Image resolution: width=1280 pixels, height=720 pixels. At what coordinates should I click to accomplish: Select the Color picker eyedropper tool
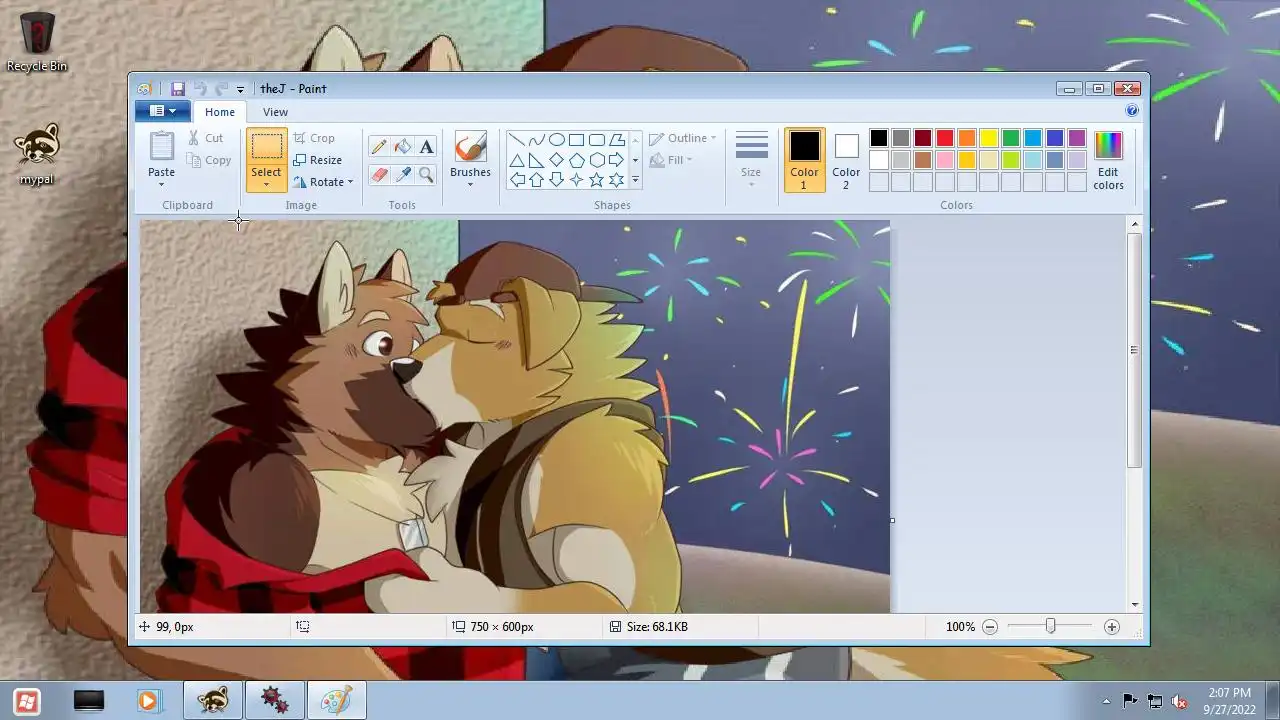point(402,175)
